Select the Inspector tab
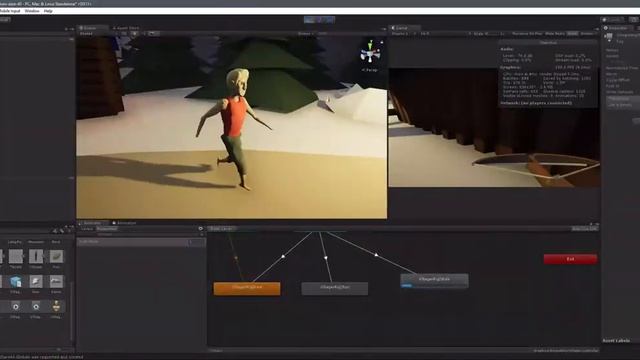This screenshot has width=640, height=360. pos(616,28)
